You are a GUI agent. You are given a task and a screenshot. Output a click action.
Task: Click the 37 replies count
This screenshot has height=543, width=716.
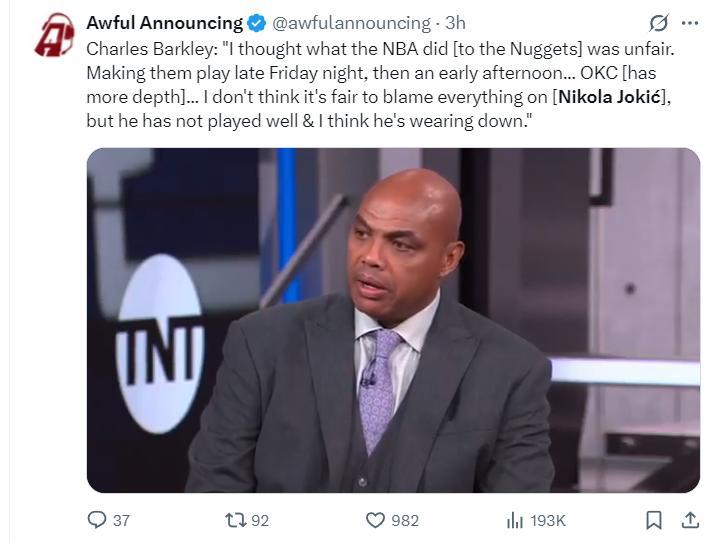121,520
